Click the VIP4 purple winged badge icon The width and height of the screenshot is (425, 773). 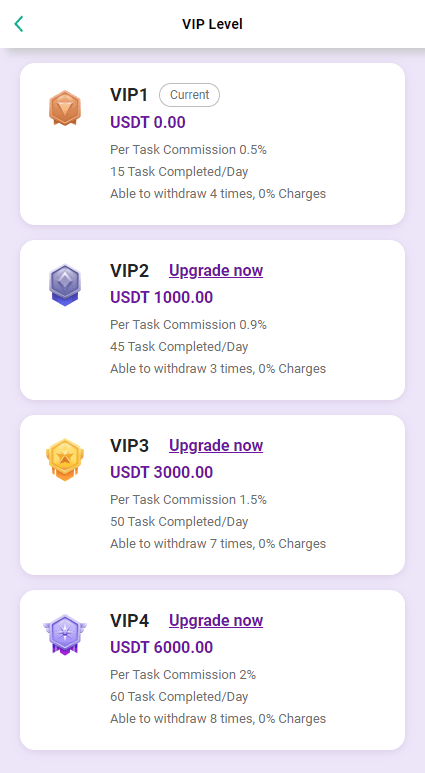tap(65, 634)
